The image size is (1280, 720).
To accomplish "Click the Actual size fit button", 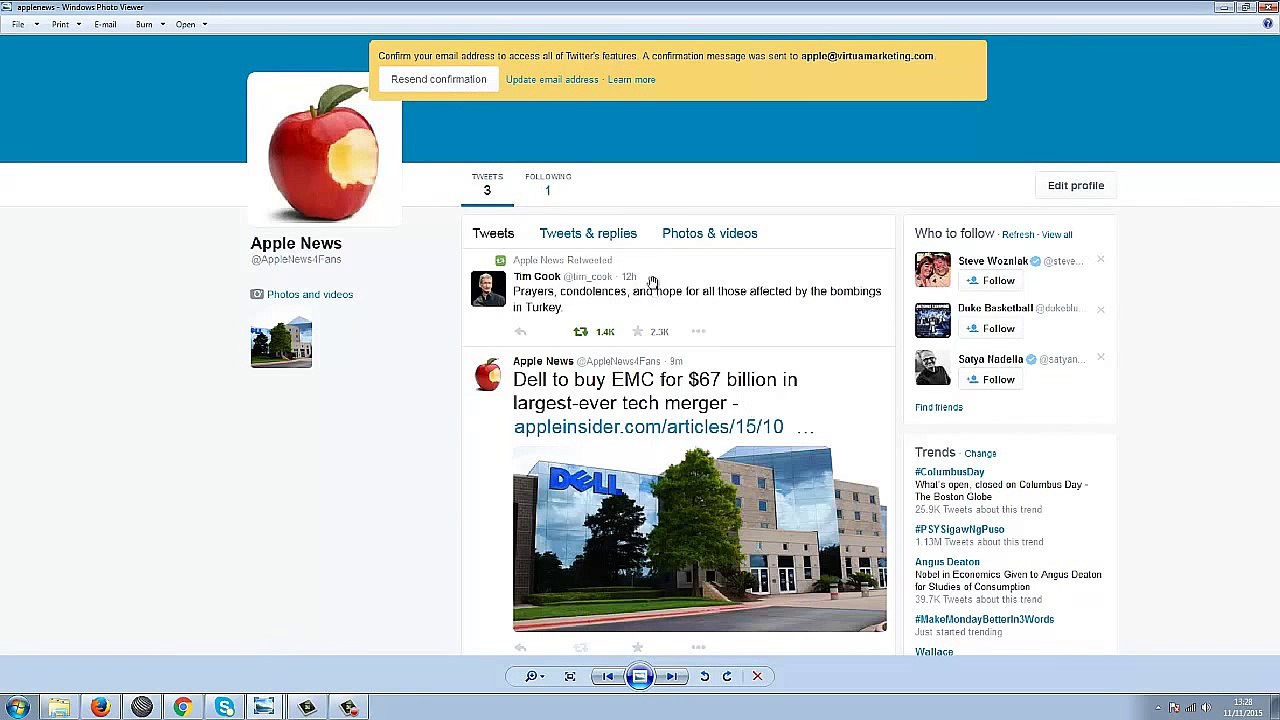I will click(570, 677).
